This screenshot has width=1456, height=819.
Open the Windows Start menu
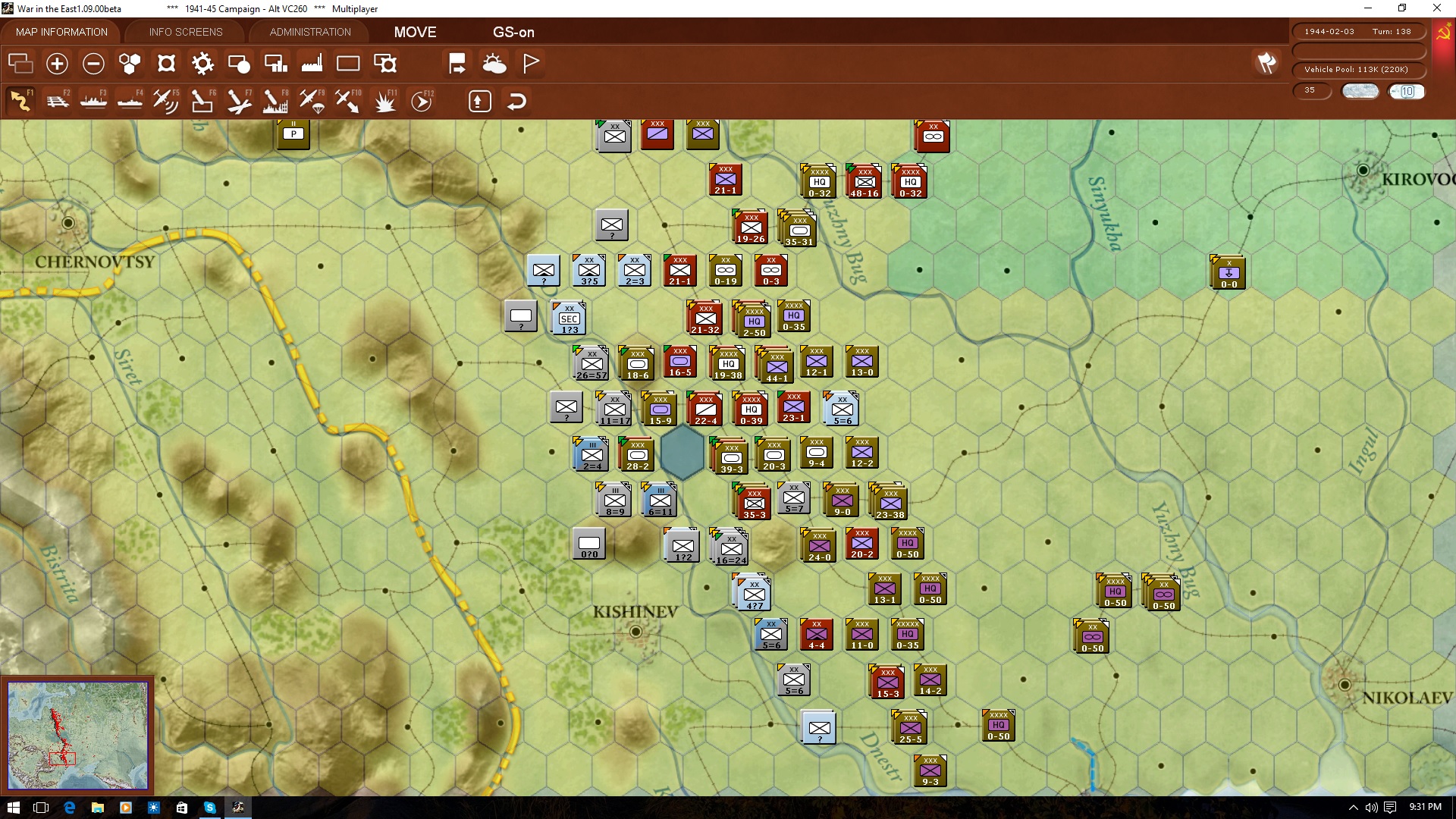[x=14, y=808]
